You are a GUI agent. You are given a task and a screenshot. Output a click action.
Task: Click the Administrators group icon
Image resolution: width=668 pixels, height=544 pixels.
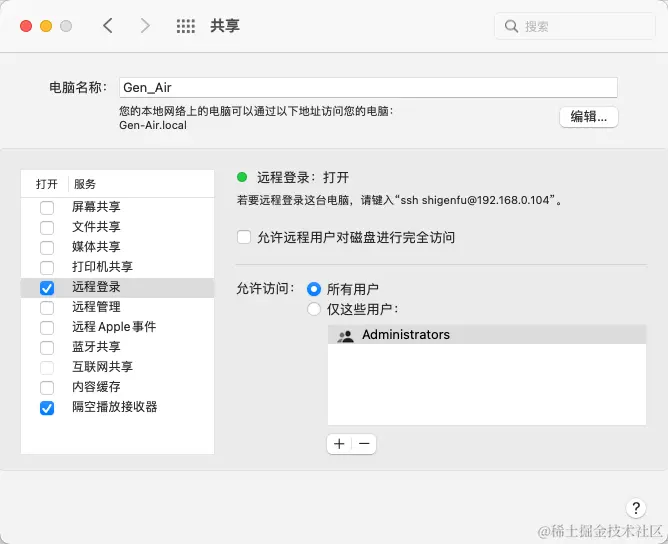(x=346, y=336)
